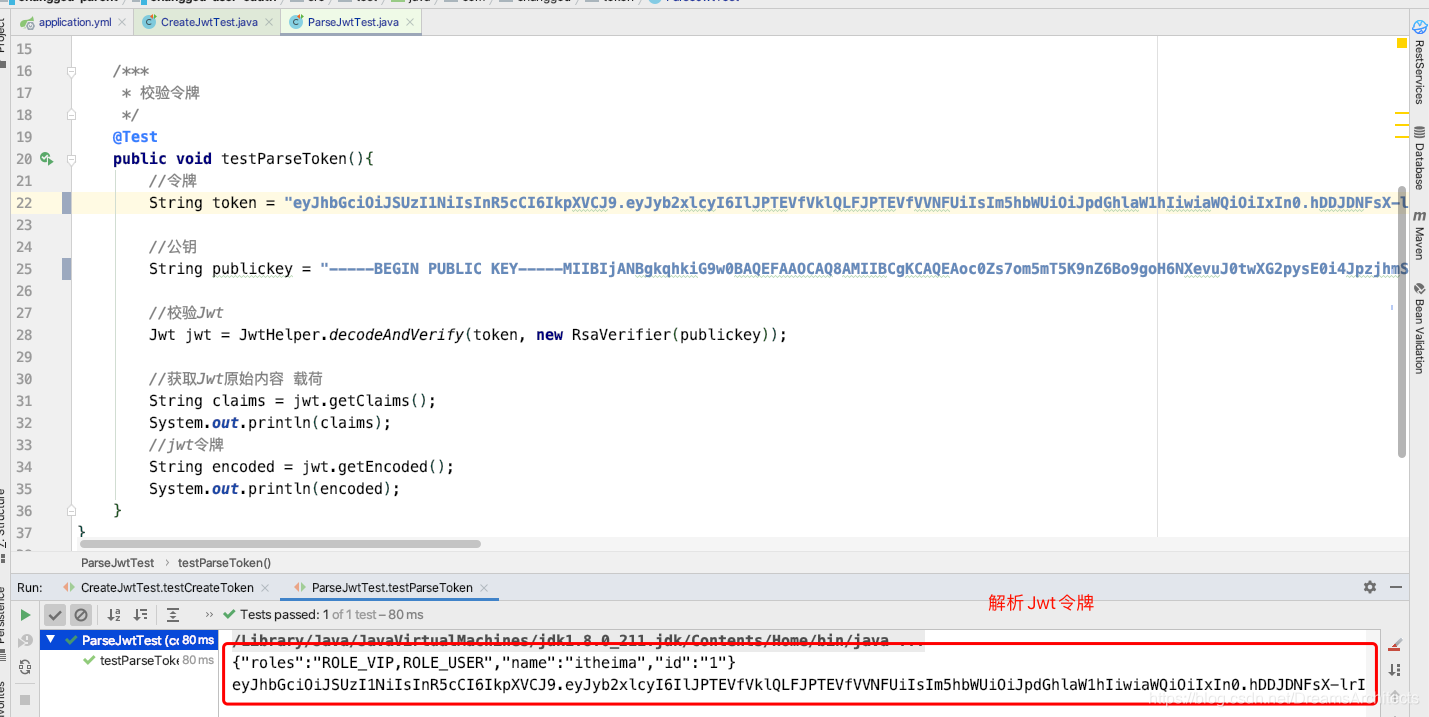This screenshot has height=717, width=1429.
Task: Sort test results alphabetically
Action: tap(113, 615)
